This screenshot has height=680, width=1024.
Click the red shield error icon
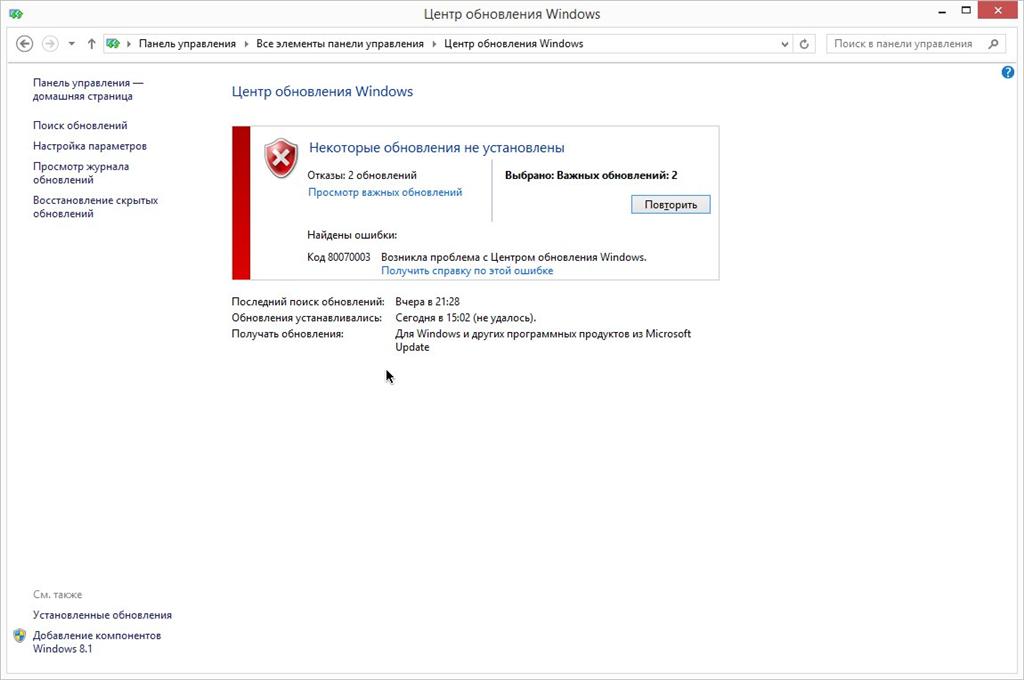[281, 157]
